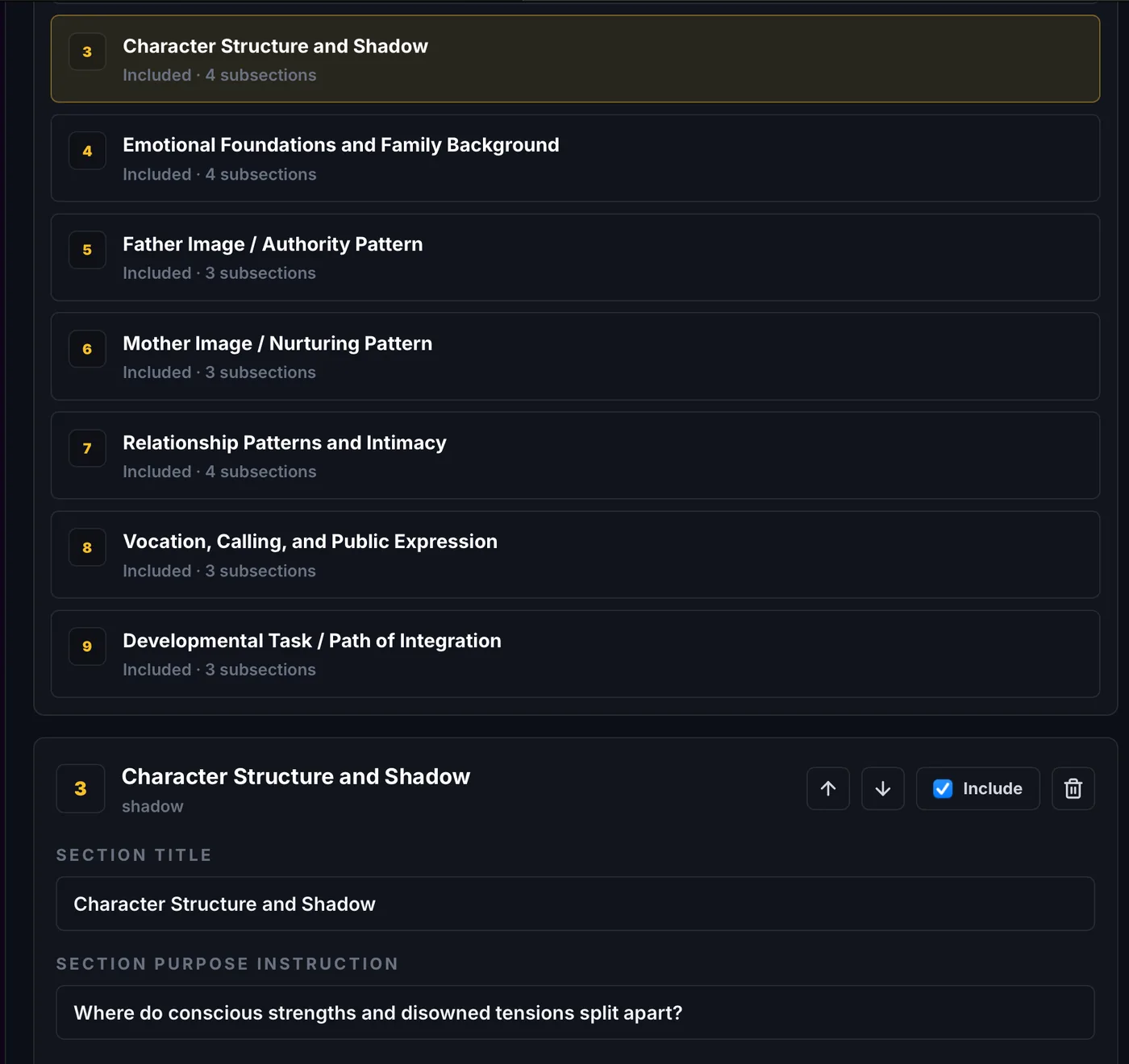The image size is (1129, 1064).
Task: Open Relationship Patterns and Intimacy section
Action: (x=575, y=455)
